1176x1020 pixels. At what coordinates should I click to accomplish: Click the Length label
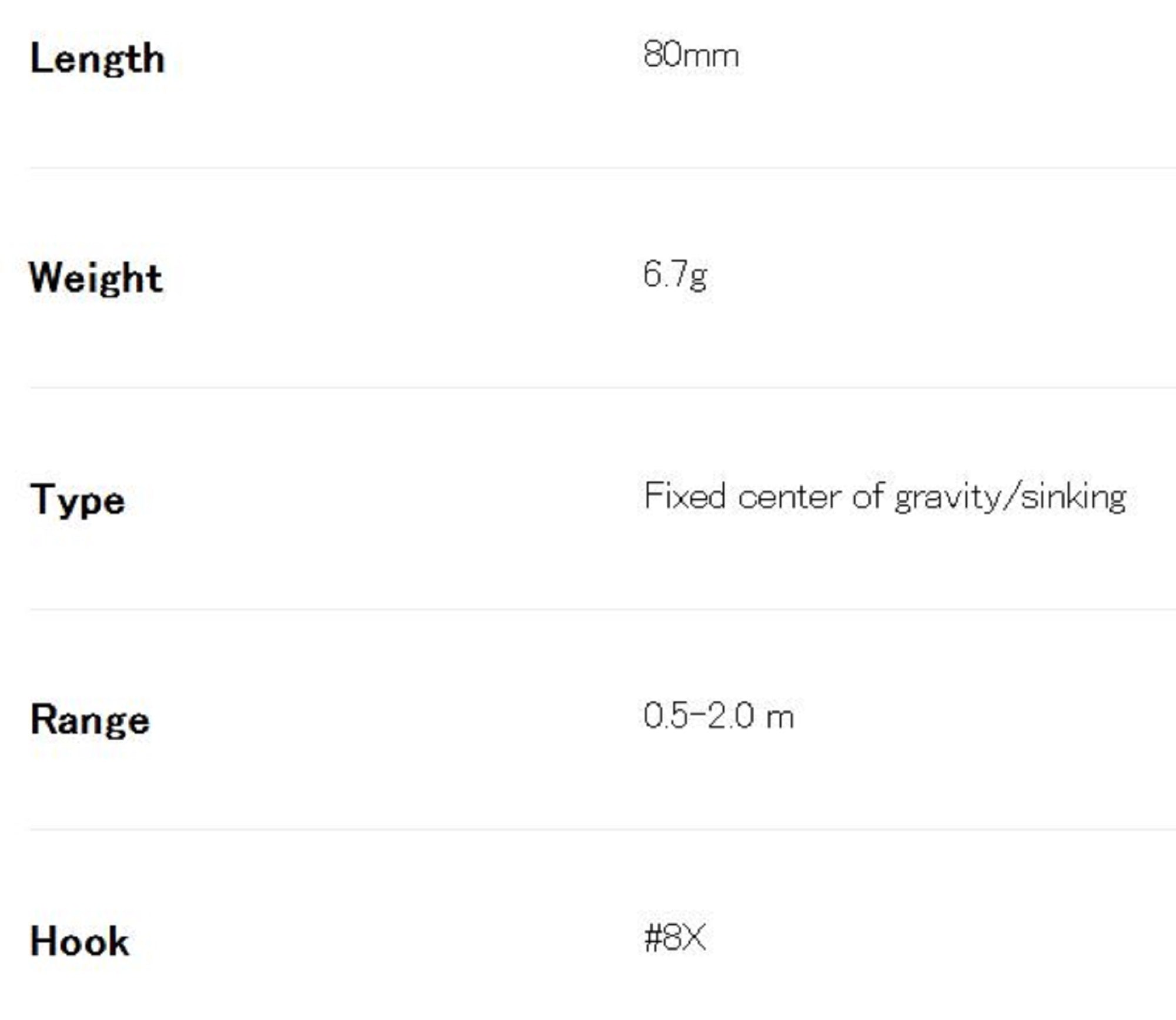tap(97, 59)
